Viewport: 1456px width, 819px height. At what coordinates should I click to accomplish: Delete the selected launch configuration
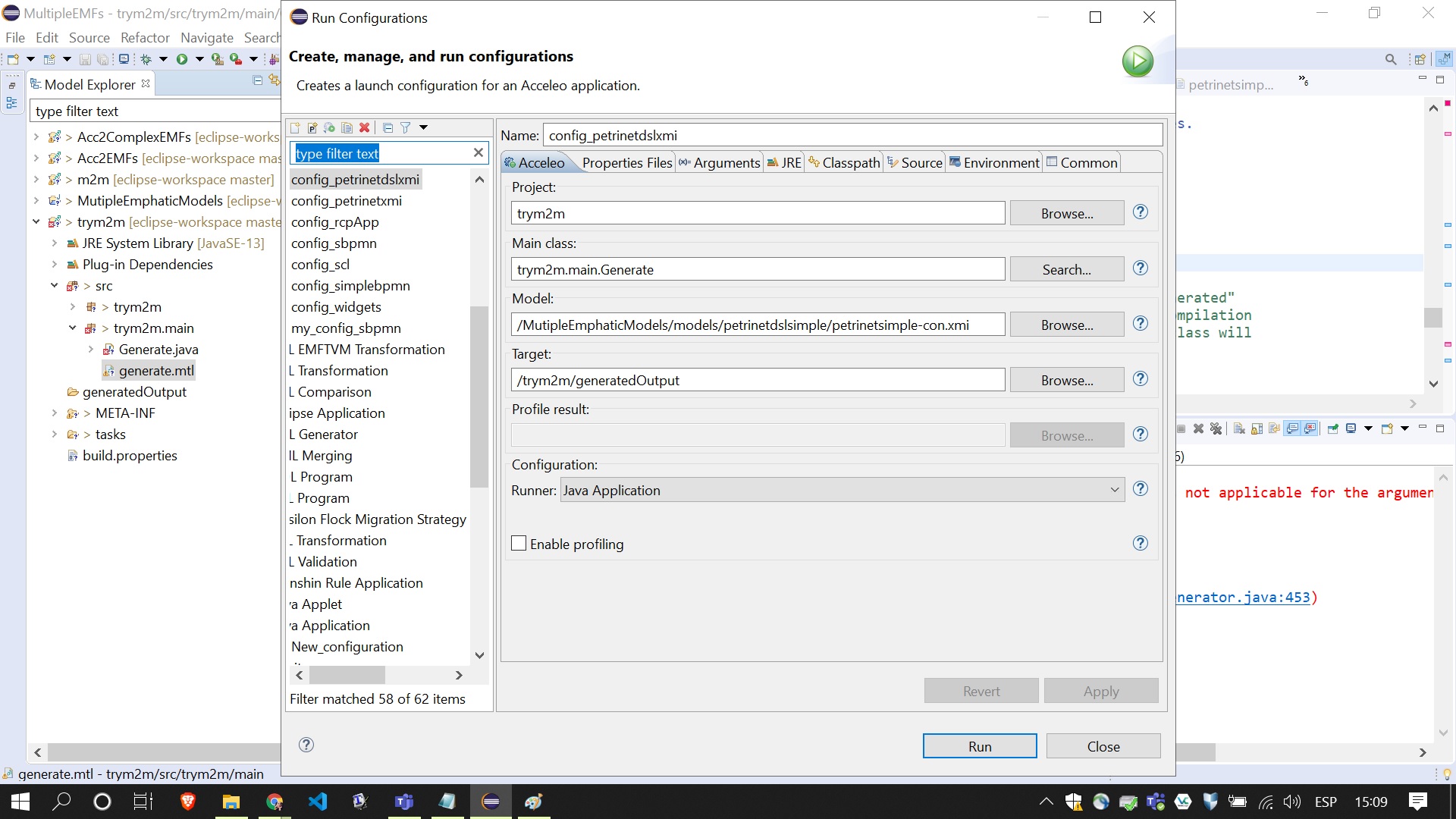(x=364, y=127)
